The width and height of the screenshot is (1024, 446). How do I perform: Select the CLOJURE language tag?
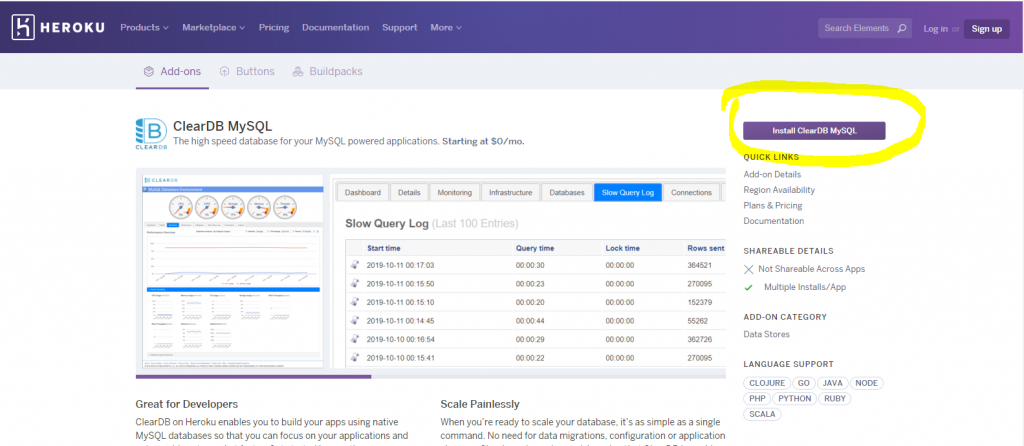pos(767,383)
